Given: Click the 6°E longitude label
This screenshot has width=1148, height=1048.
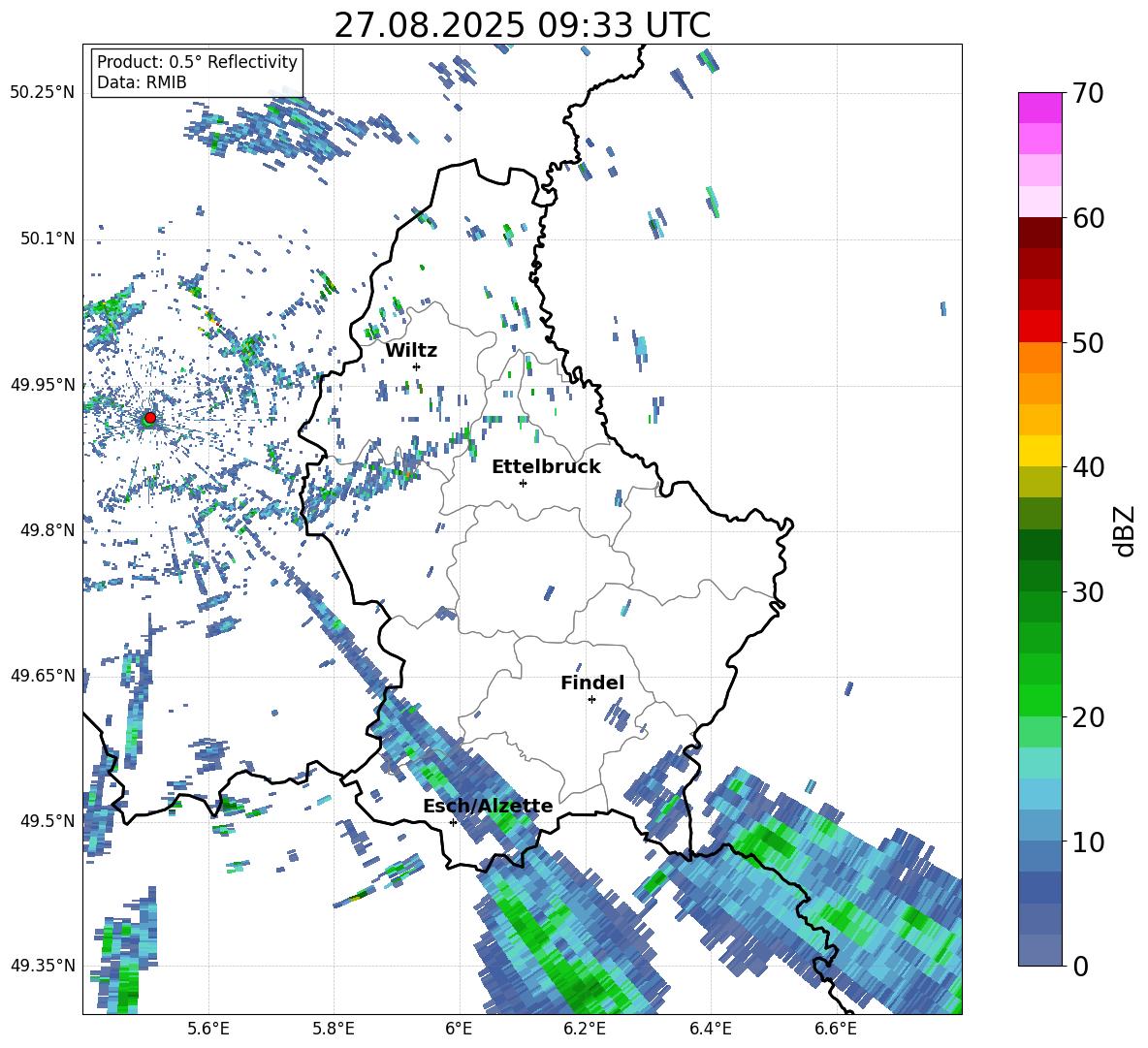Looking at the screenshot, I should [459, 1029].
